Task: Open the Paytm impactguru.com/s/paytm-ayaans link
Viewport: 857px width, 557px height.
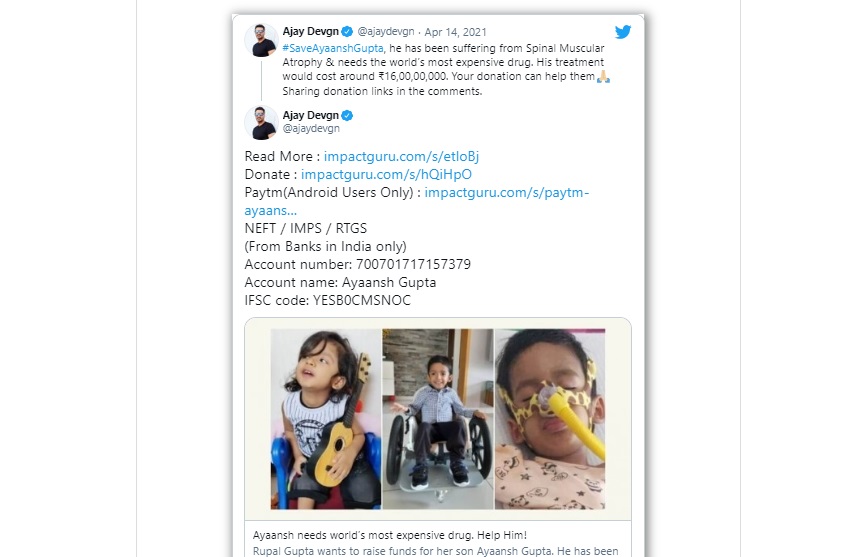Action: 507,193
